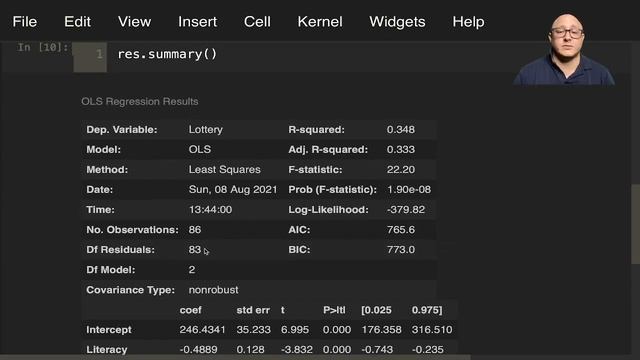Click the time value 13:44:00
This screenshot has height=360, width=640.
click(x=210, y=210)
